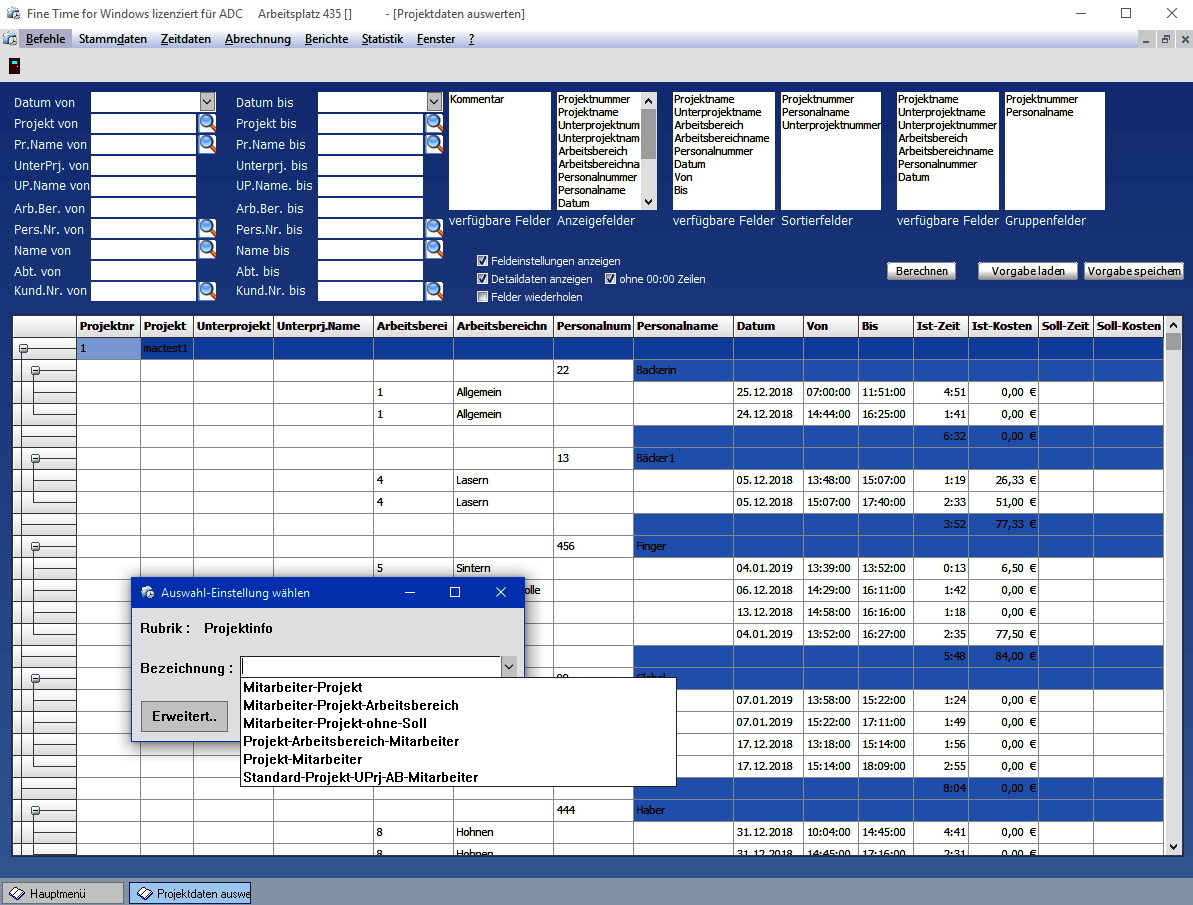1193x905 pixels.
Task: Open Datum bis dropdown
Action: pyautogui.click(x=434, y=101)
